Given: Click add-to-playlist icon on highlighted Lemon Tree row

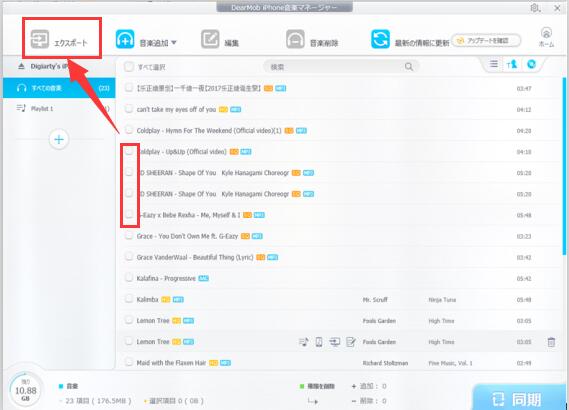Looking at the screenshot, I should [x=303, y=342].
